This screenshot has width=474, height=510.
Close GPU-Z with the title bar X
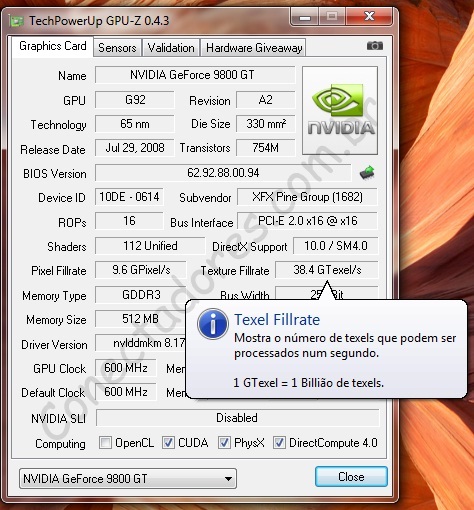(369, 16)
